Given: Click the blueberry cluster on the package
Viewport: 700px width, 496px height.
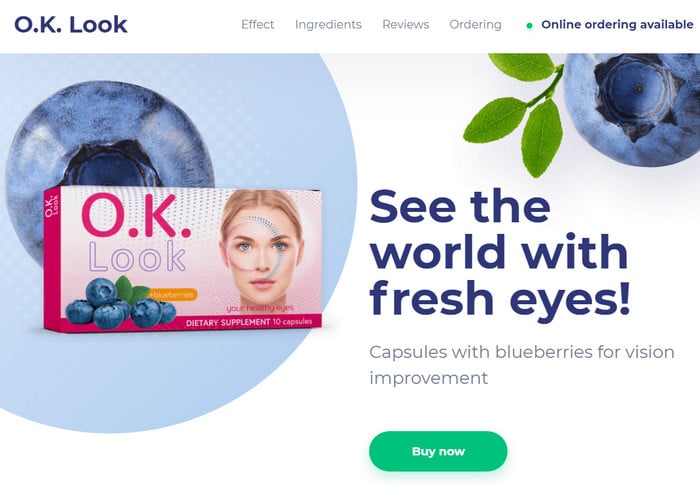Looking at the screenshot, I should point(121,303).
